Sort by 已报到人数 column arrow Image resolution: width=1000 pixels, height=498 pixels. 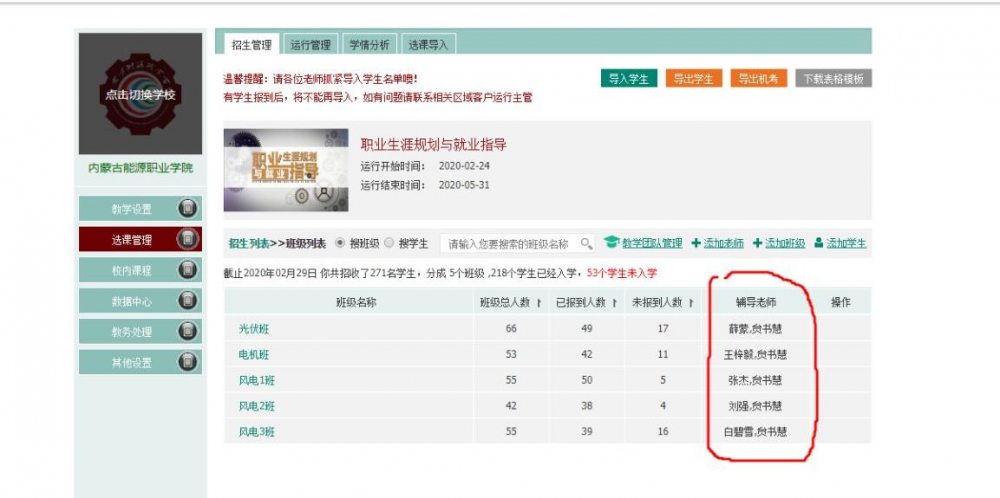[x=615, y=303]
